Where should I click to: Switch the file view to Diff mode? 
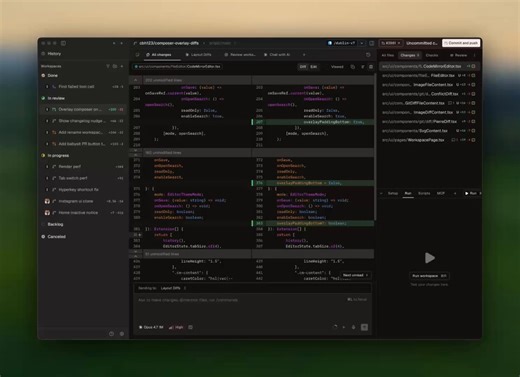coord(303,67)
